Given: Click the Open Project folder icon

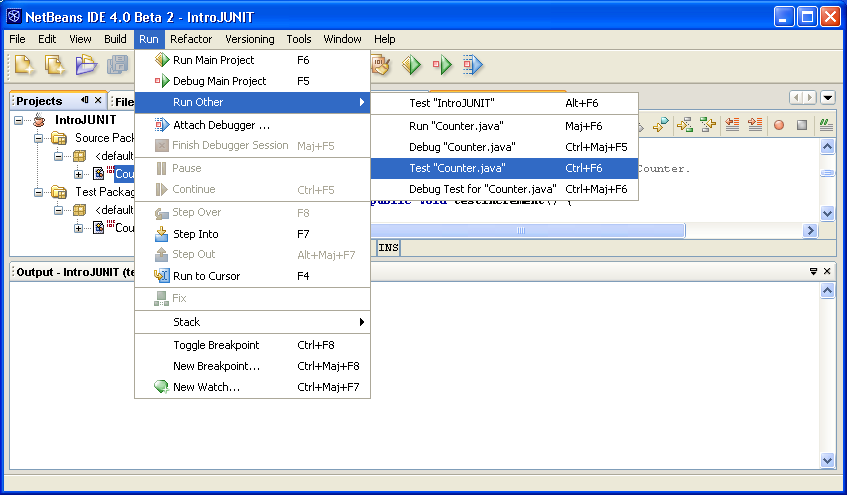Looking at the screenshot, I should click(86, 65).
